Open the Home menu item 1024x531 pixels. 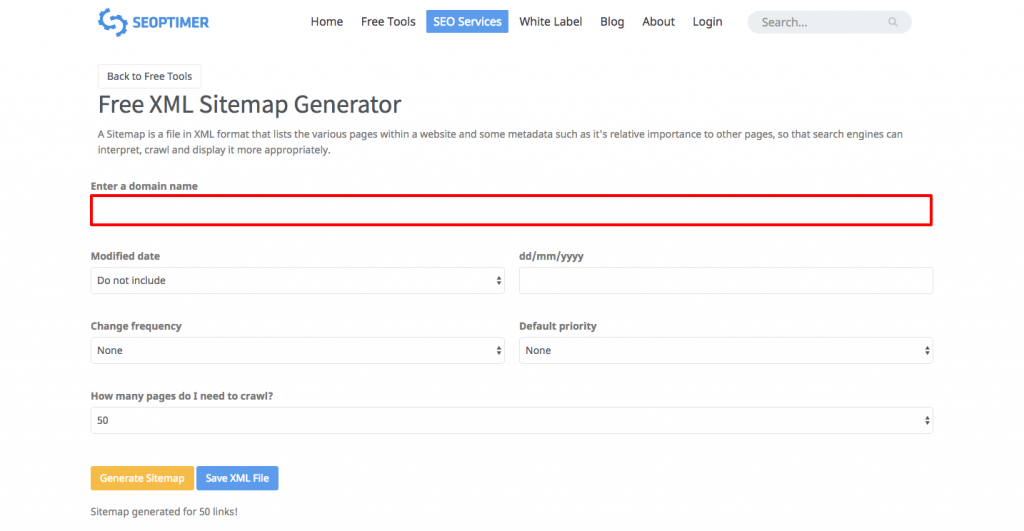point(326,22)
